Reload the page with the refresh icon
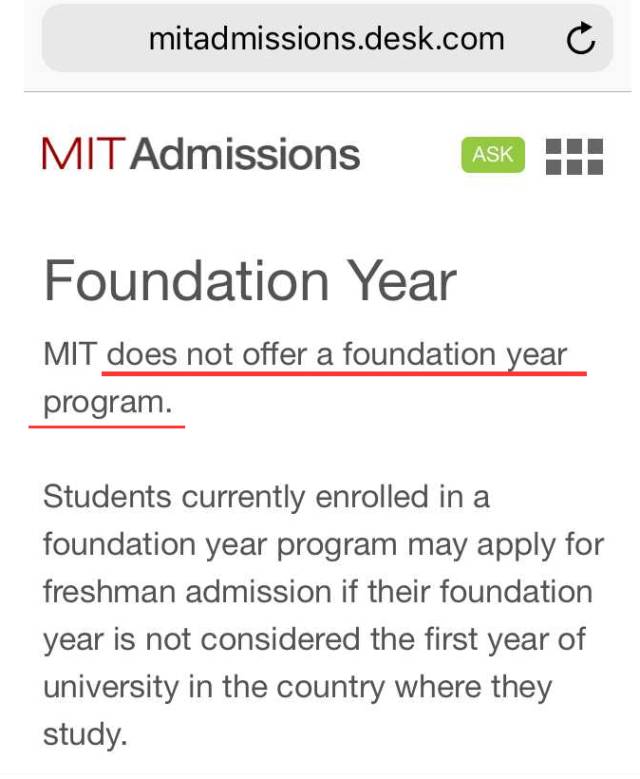This screenshot has height=779, width=640. (x=580, y=39)
